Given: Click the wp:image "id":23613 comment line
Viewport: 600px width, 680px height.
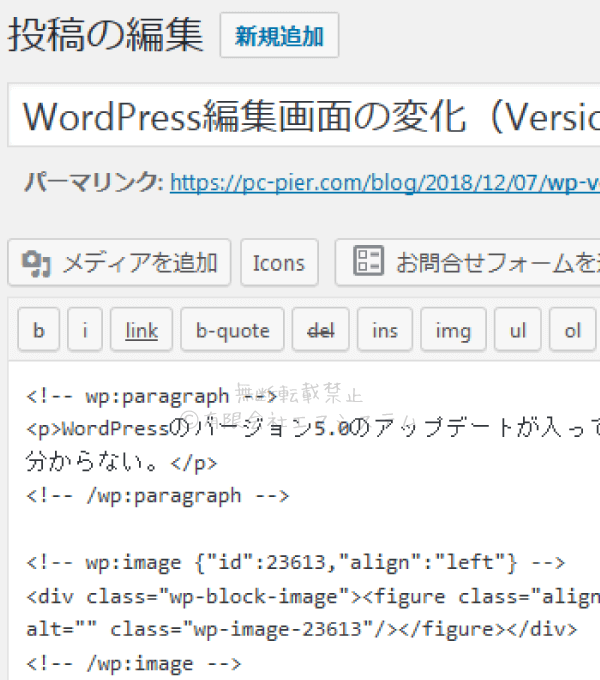Looking at the screenshot, I should (x=296, y=562).
